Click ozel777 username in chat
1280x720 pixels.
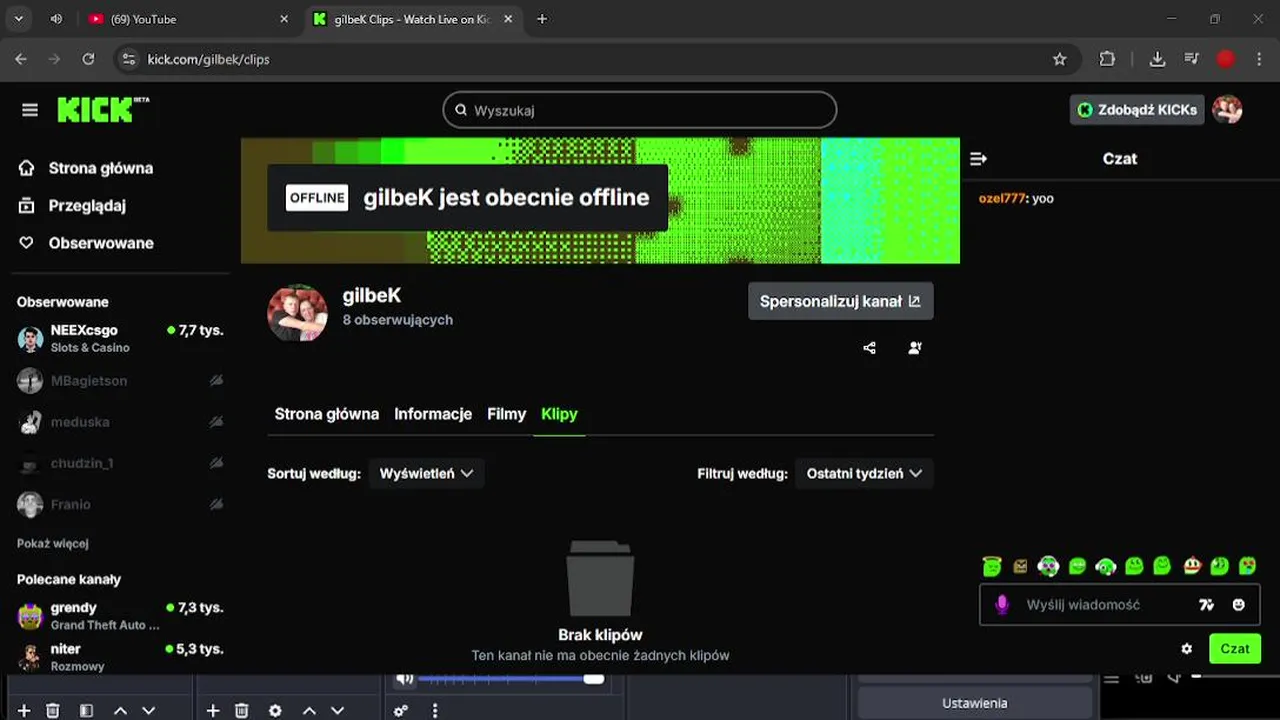(x=1002, y=199)
